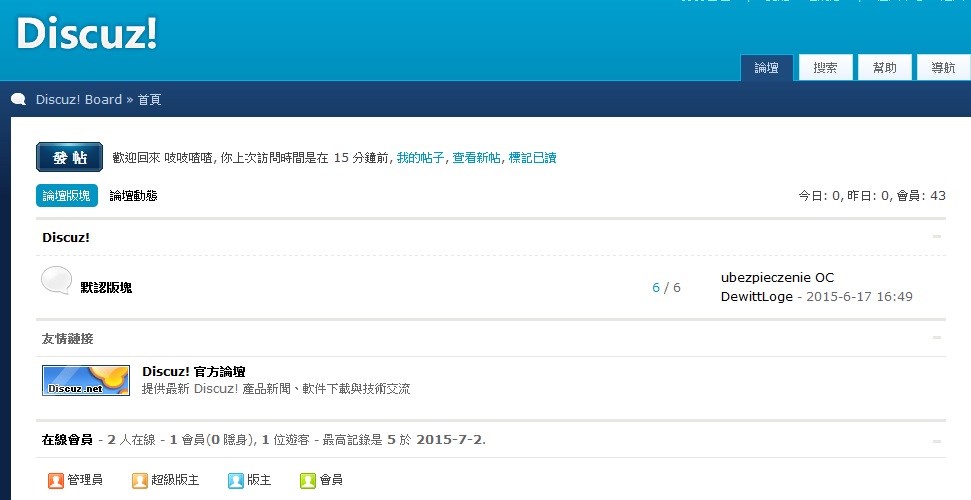Screen dimensions: 971x500
Task: Click the yellow 超級版主 user icon
Action: click(139, 480)
